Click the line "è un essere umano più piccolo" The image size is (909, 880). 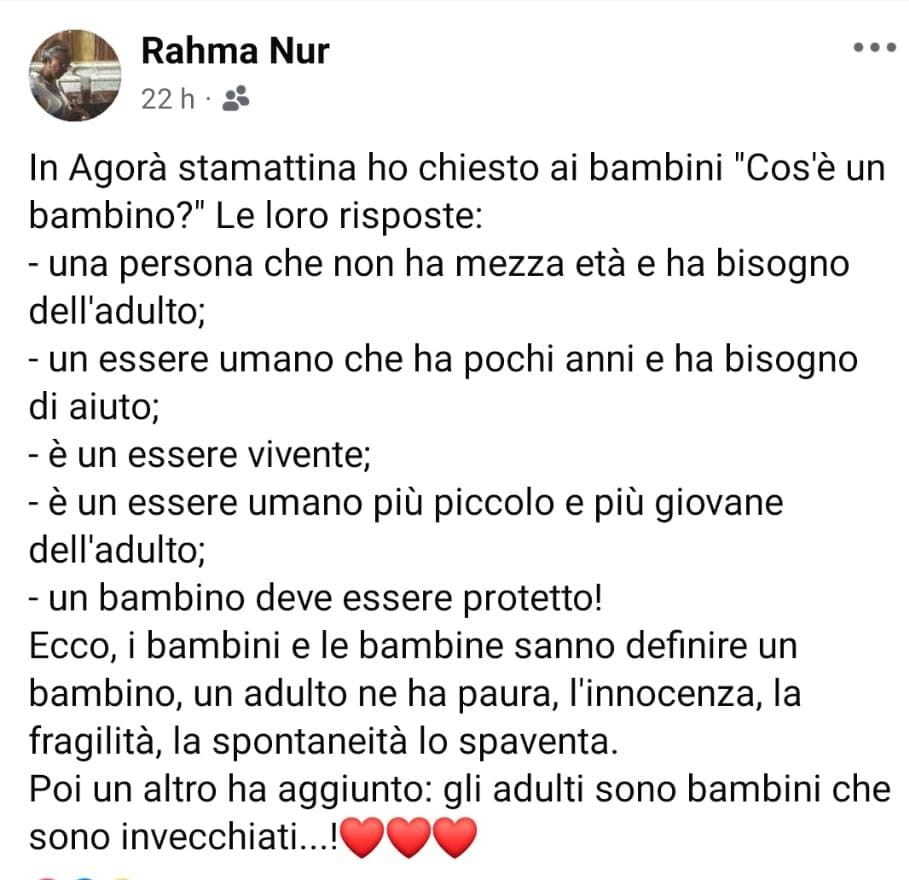coord(406,503)
